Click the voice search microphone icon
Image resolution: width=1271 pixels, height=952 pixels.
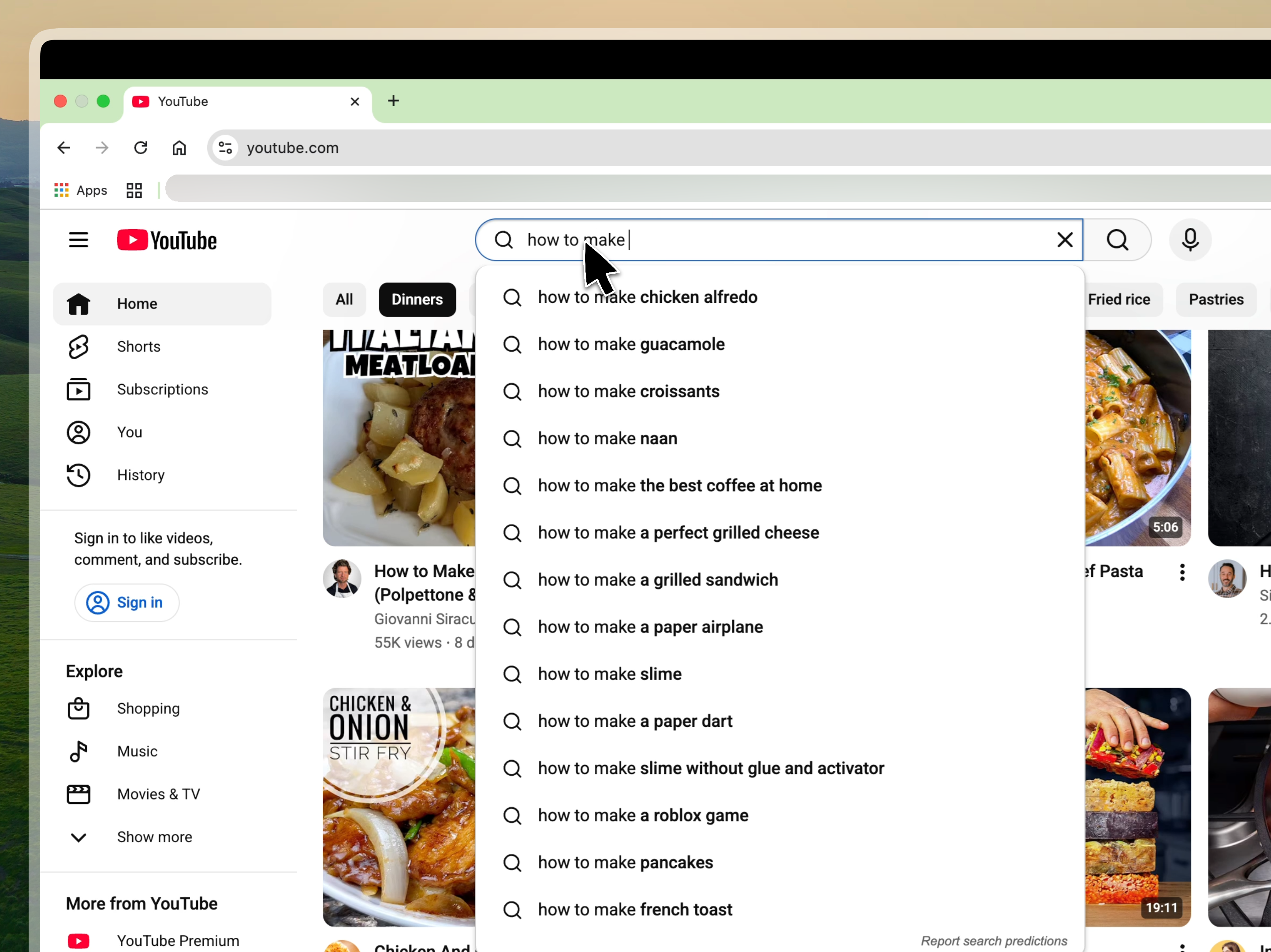[x=1189, y=240]
